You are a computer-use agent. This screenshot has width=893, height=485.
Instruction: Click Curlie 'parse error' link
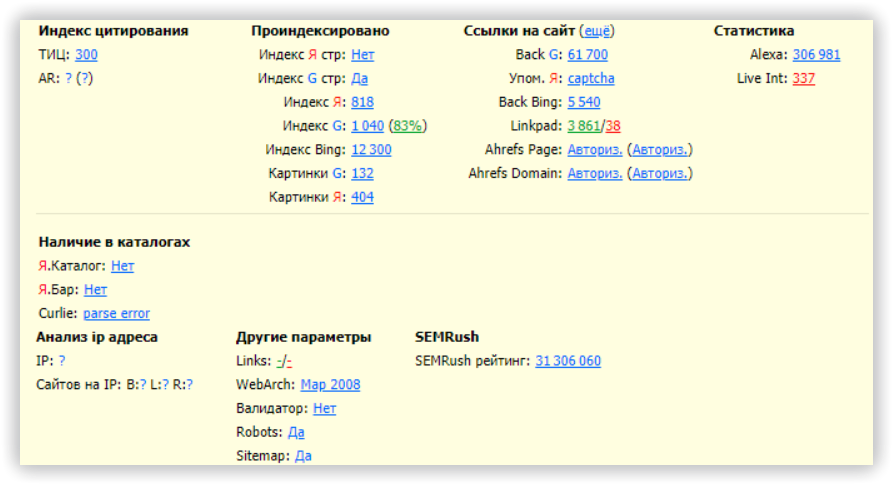[116, 314]
